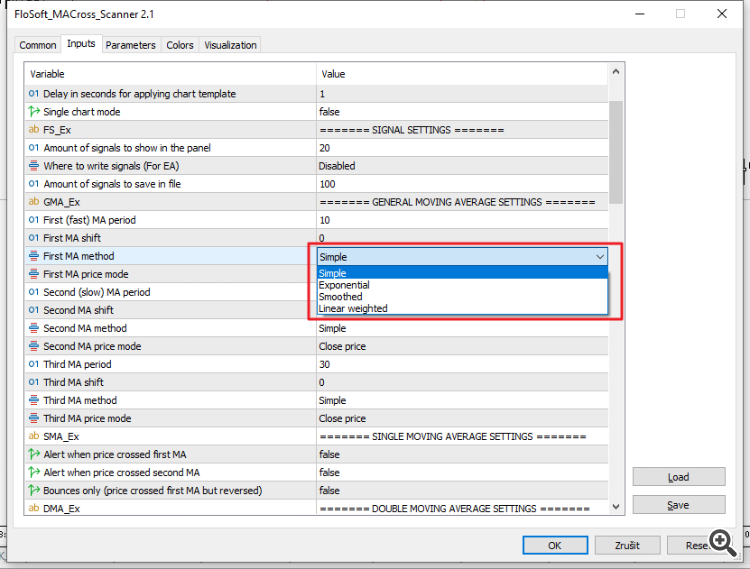Click the integer icon beside Third MA period
750x569 pixels.
(33, 364)
